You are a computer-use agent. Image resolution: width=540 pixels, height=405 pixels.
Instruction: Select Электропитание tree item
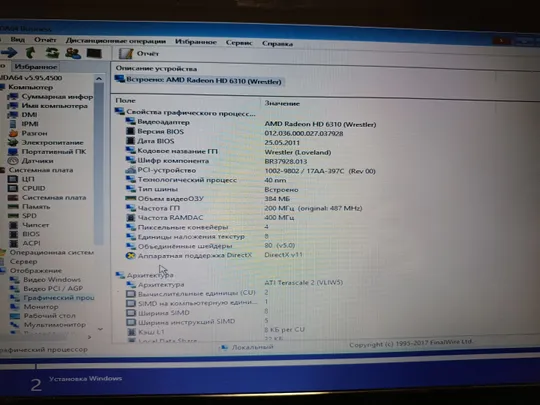46,143
